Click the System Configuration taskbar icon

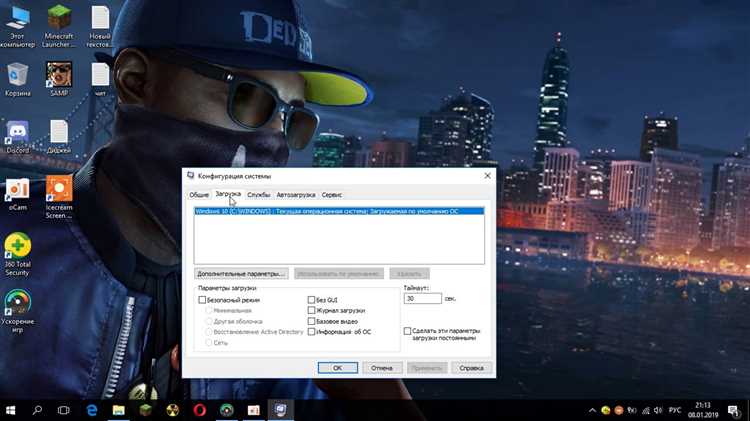pyautogui.click(x=281, y=410)
